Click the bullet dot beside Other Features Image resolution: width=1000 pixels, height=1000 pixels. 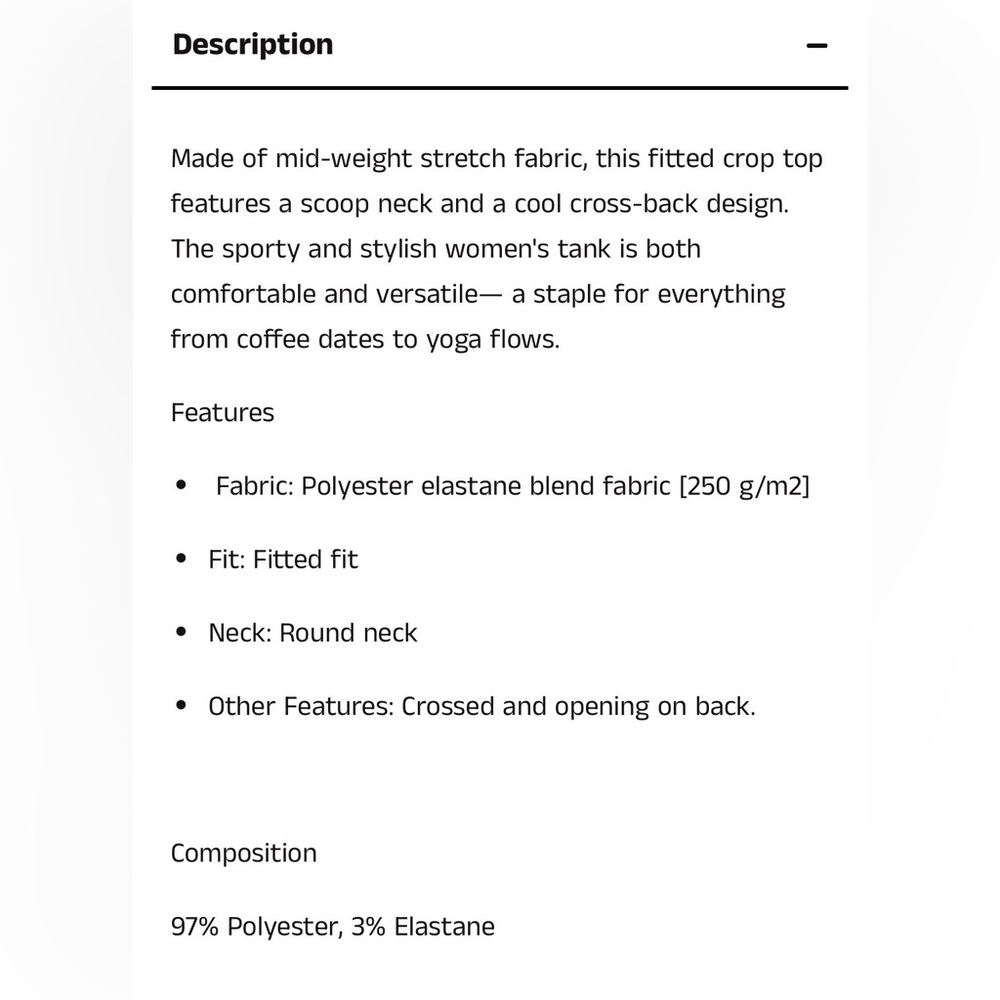click(x=181, y=705)
